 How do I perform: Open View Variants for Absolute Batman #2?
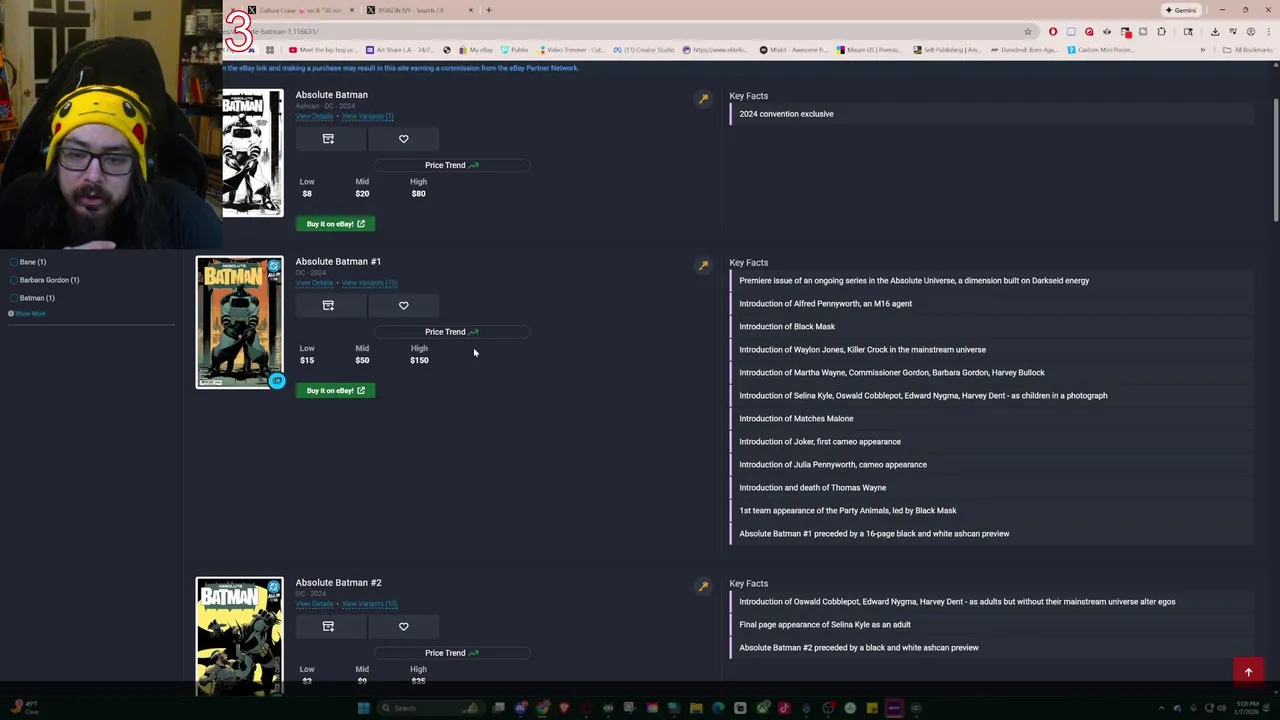click(x=369, y=604)
